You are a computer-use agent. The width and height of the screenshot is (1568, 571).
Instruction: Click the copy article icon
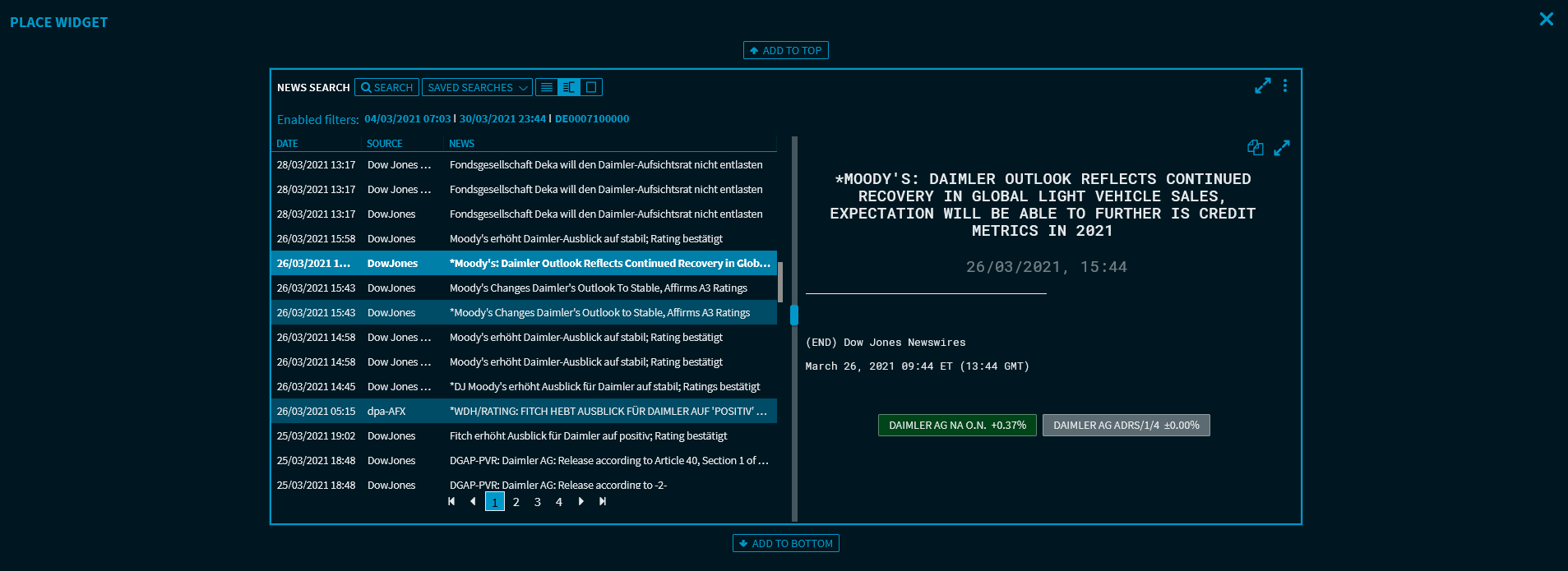pyautogui.click(x=1255, y=148)
